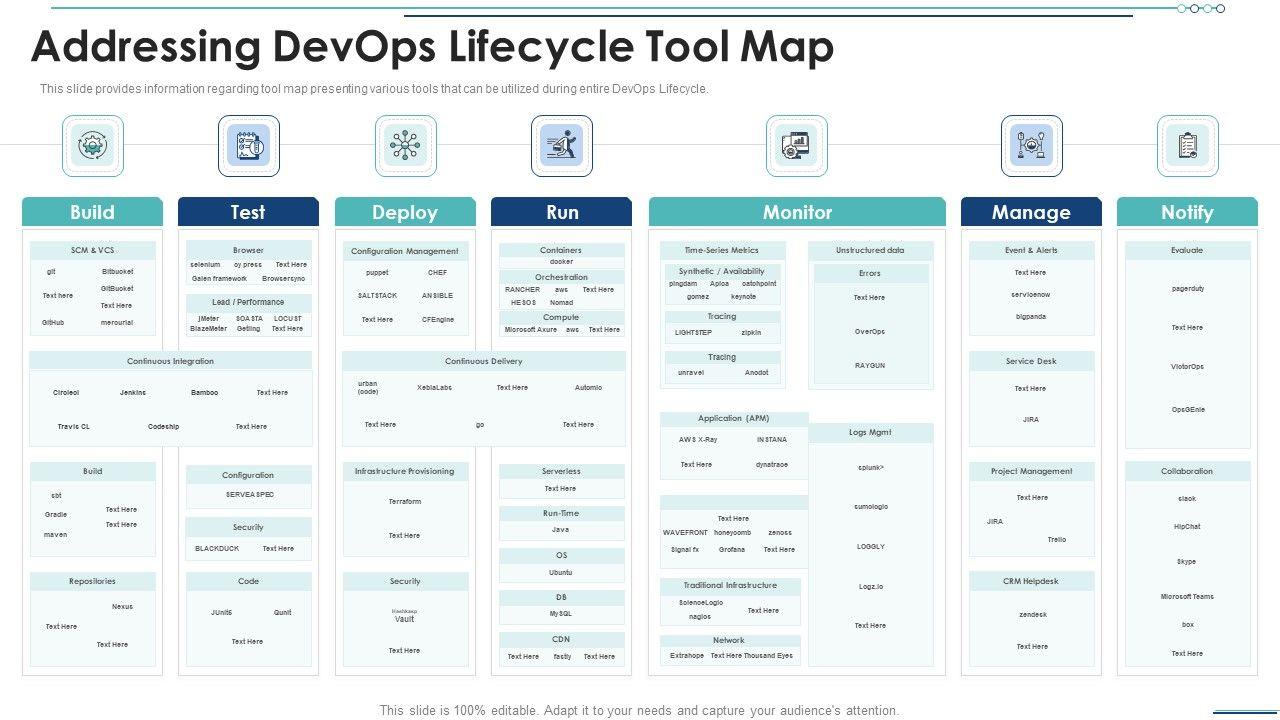Select the 'Vault' tool name

[405, 619]
